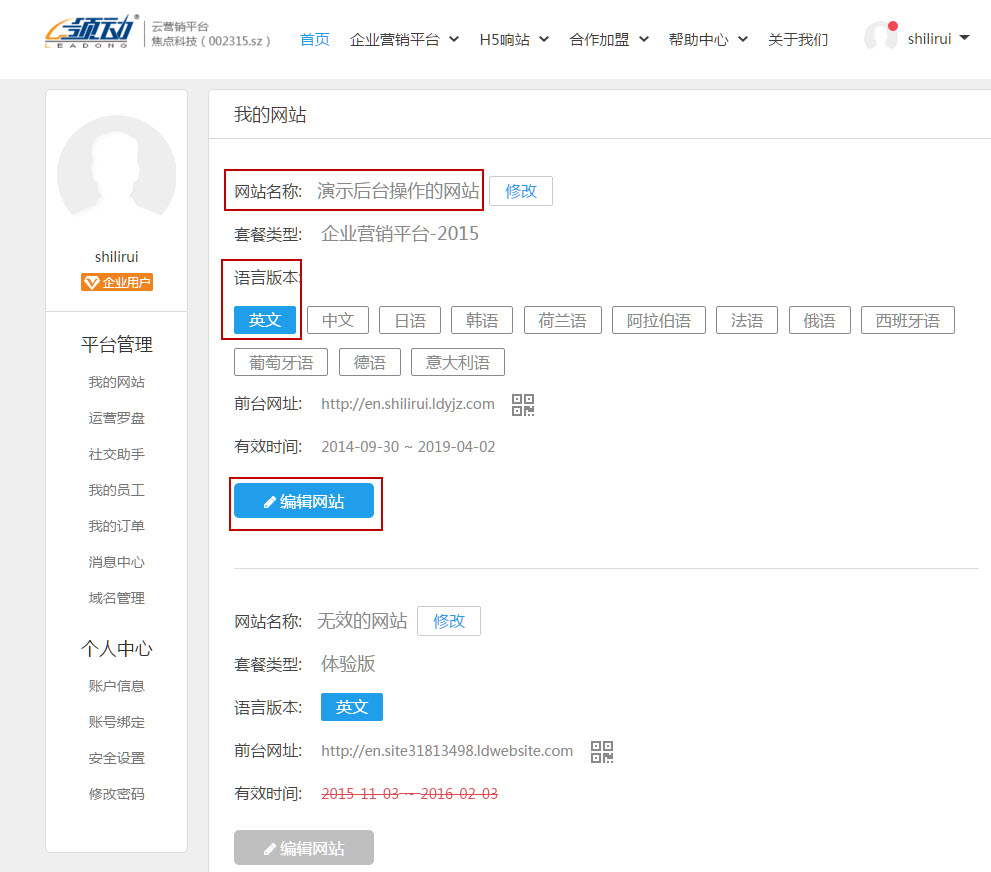
Task: Select the 日语 language version
Action: (409, 320)
